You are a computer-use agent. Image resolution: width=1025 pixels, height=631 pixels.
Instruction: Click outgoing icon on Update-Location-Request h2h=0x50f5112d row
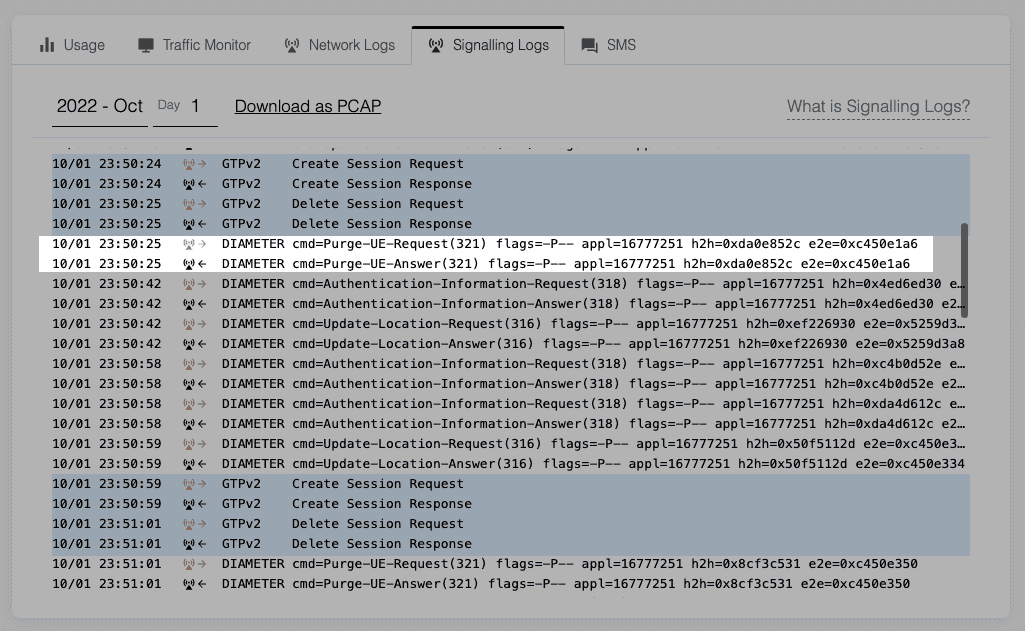pos(194,444)
